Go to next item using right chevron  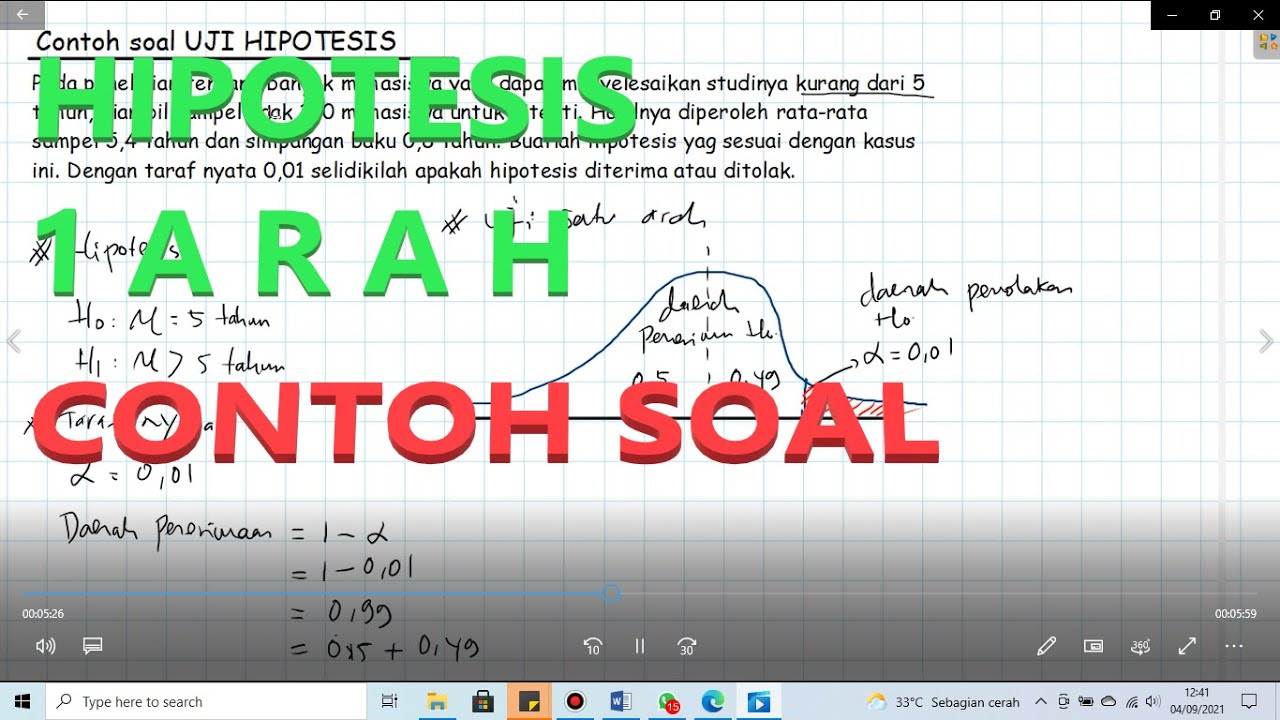point(1266,342)
